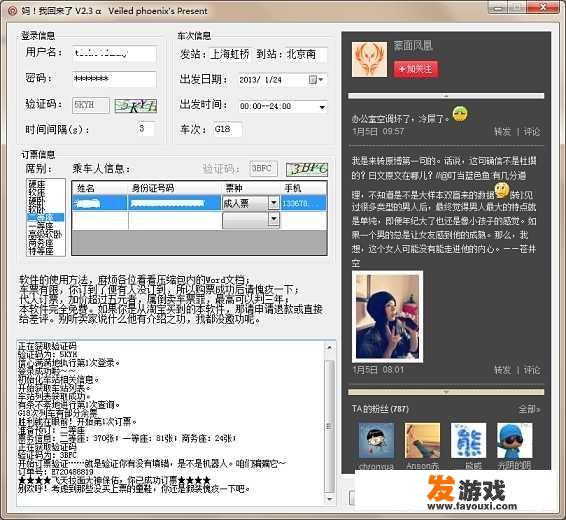The image size is (566, 520).
Task: Click the phoenix avatar of 素面凤凰
Action: pos(369,59)
